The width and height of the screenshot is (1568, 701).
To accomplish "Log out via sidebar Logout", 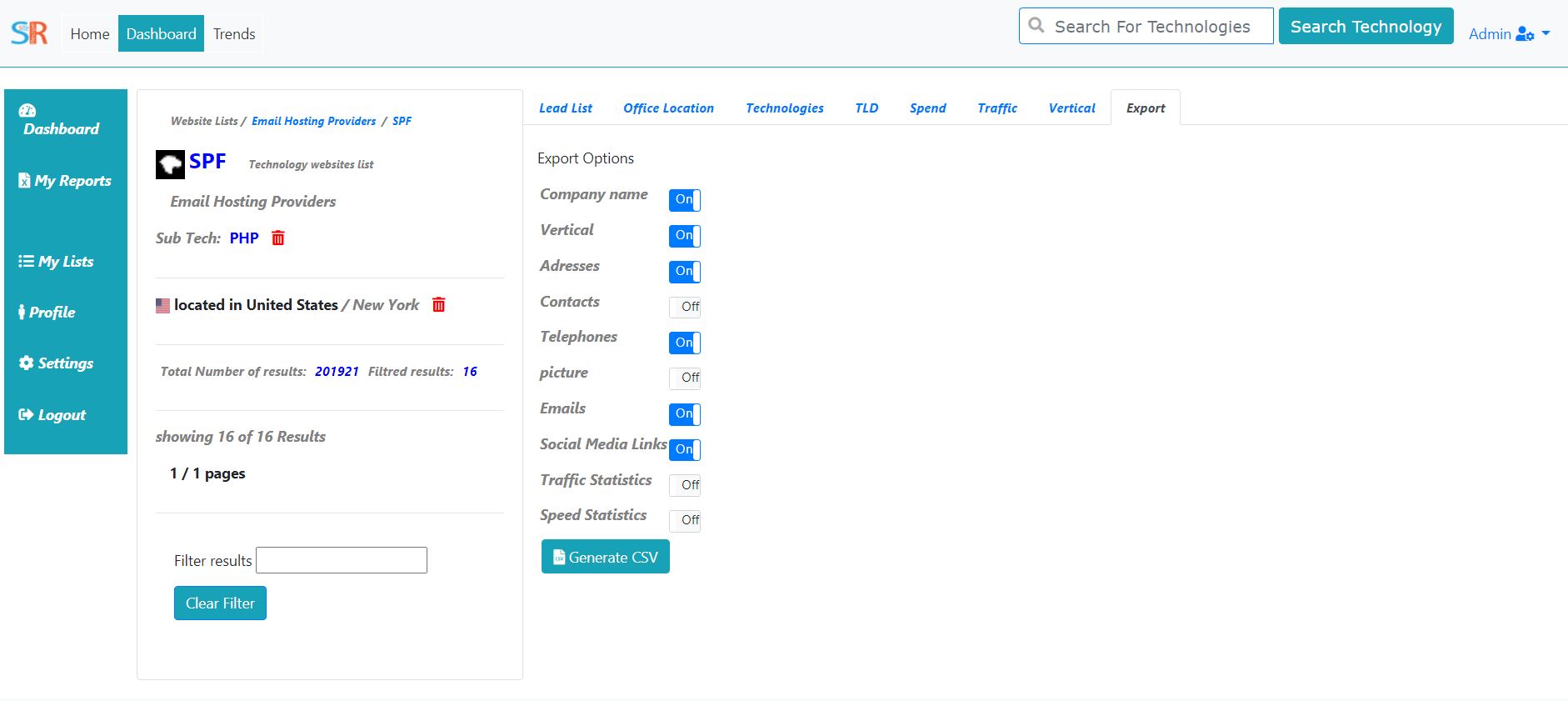I will [x=52, y=415].
